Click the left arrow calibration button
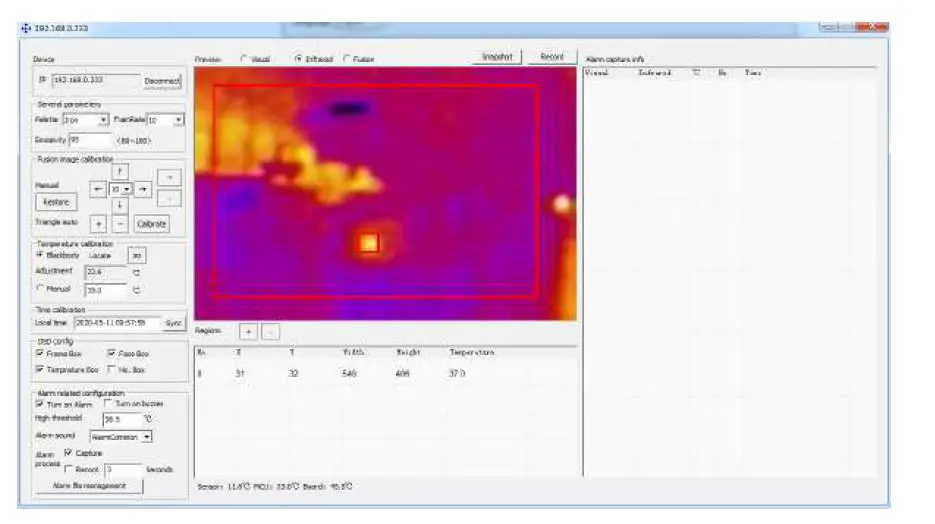 (x=98, y=189)
